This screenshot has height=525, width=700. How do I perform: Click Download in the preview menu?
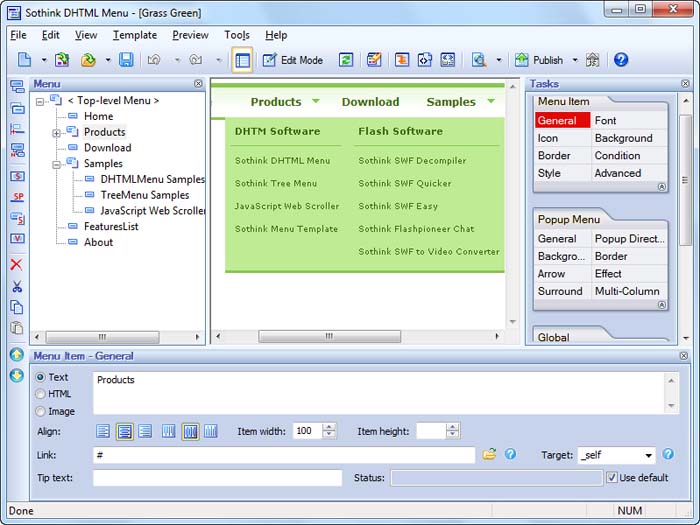[x=371, y=102]
